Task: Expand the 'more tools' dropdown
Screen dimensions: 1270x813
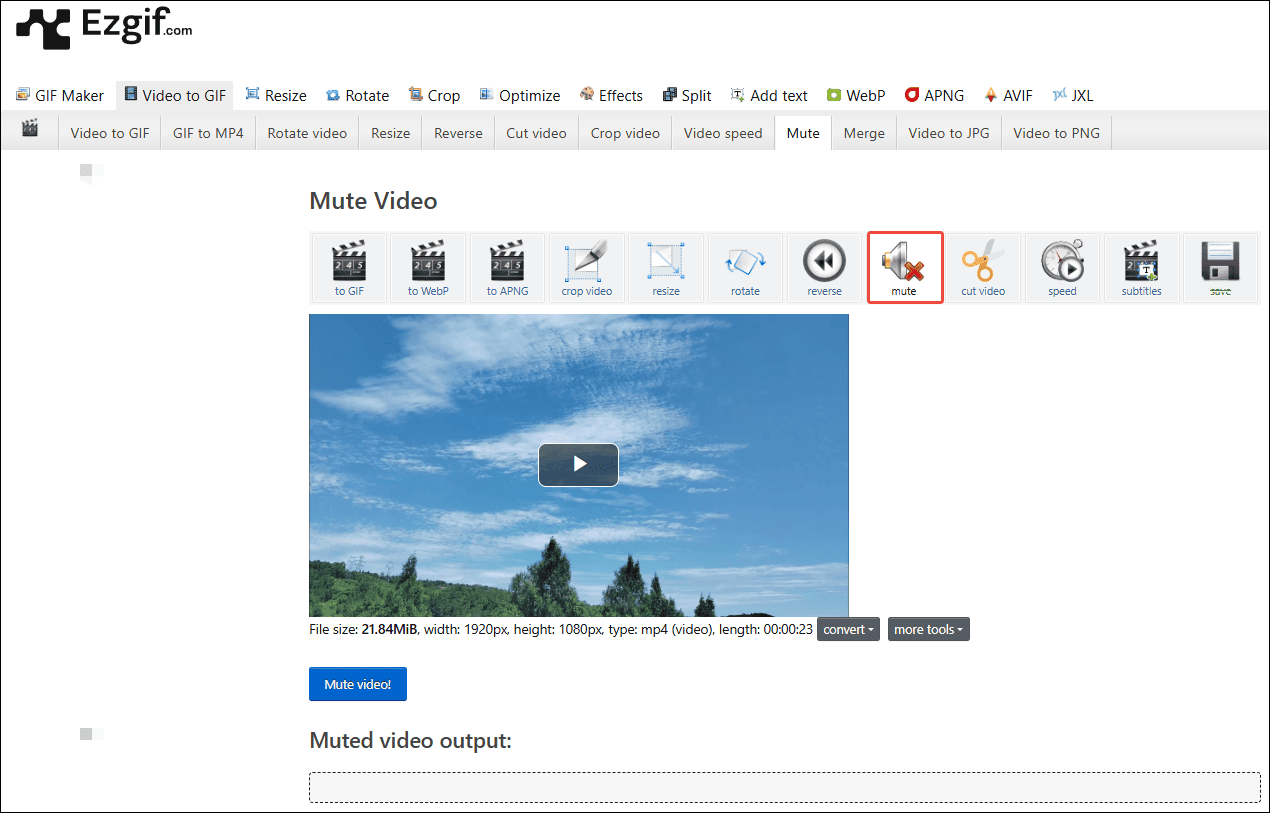Action: [x=928, y=629]
